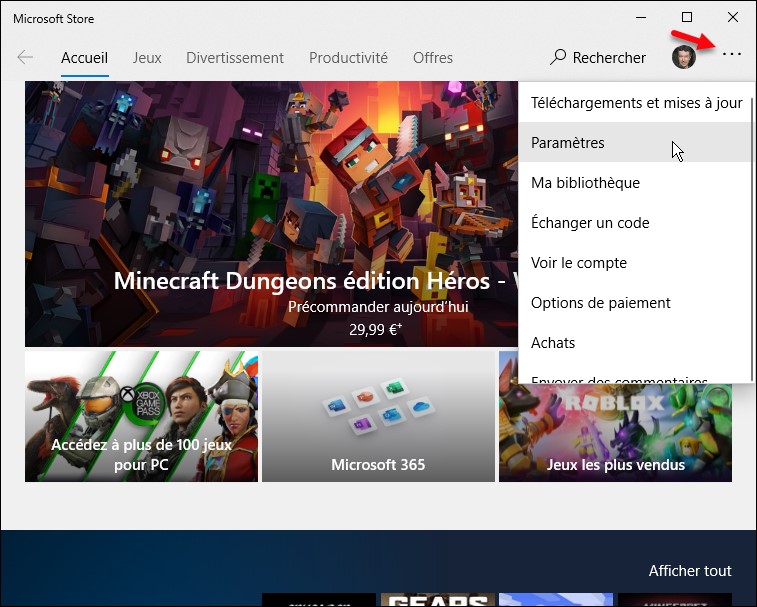Image resolution: width=757 pixels, height=607 pixels.
Task: Select Échanger un code
Action: (590, 223)
